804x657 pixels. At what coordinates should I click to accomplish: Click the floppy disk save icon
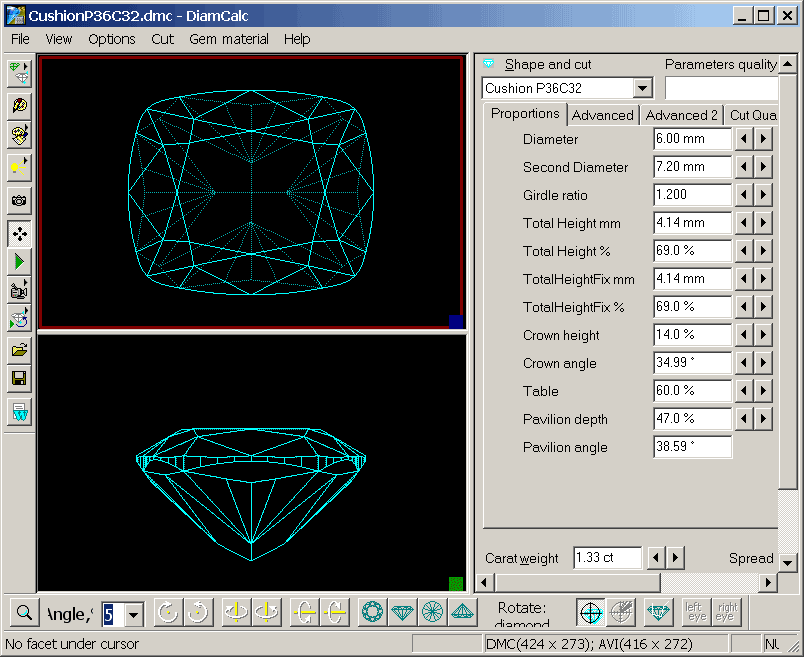(19, 379)
